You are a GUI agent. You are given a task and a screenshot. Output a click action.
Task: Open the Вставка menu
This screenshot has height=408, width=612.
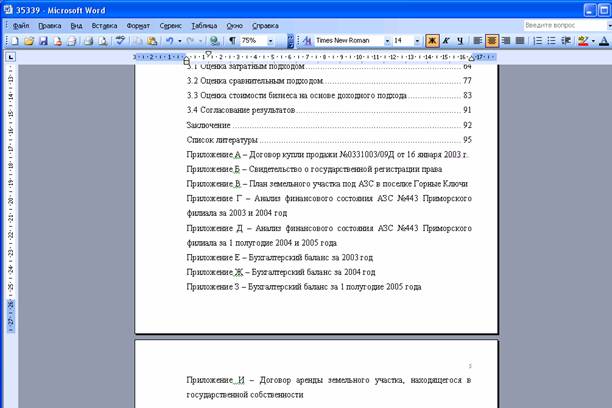[104, 26]
